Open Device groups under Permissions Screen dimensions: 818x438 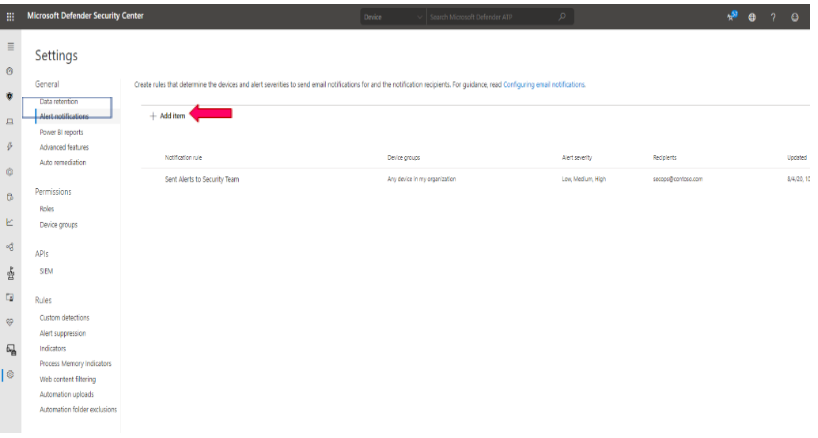[58, 225]
